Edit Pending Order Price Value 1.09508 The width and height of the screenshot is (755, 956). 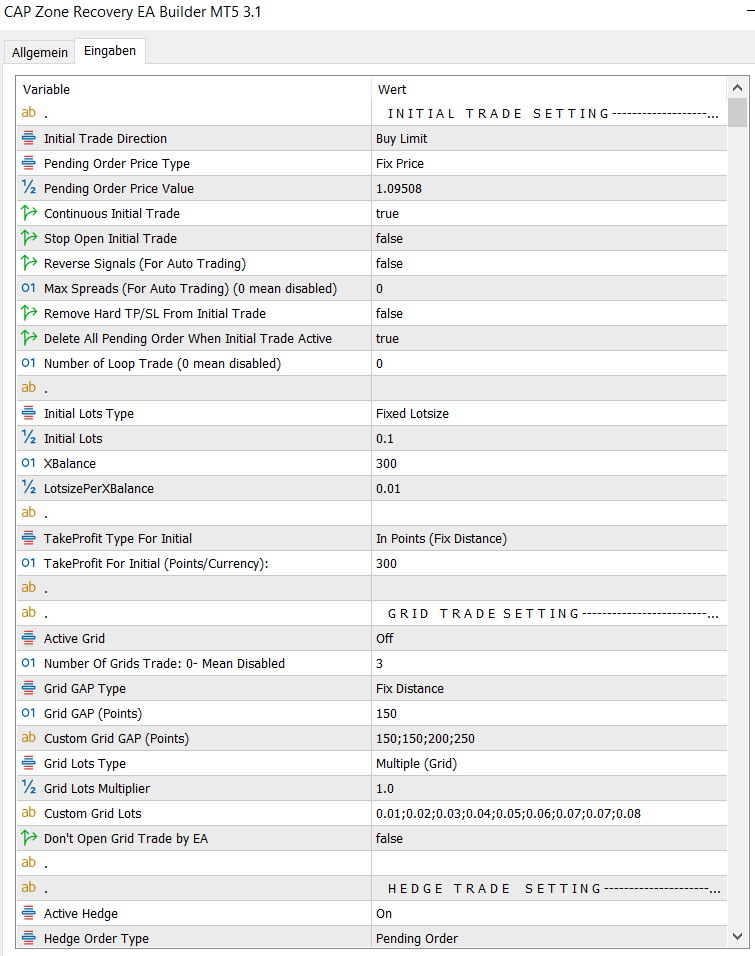point(549,188)
